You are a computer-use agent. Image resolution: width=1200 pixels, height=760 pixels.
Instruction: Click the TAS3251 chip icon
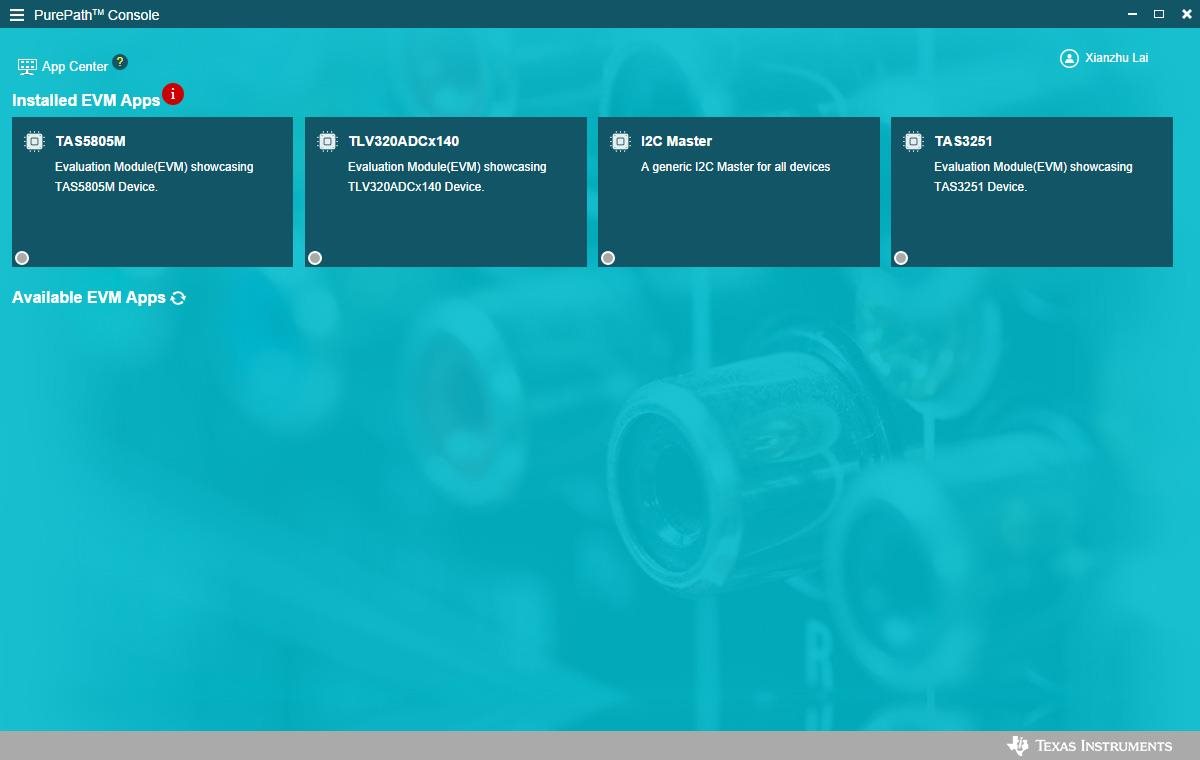click(x=913, y=141)
